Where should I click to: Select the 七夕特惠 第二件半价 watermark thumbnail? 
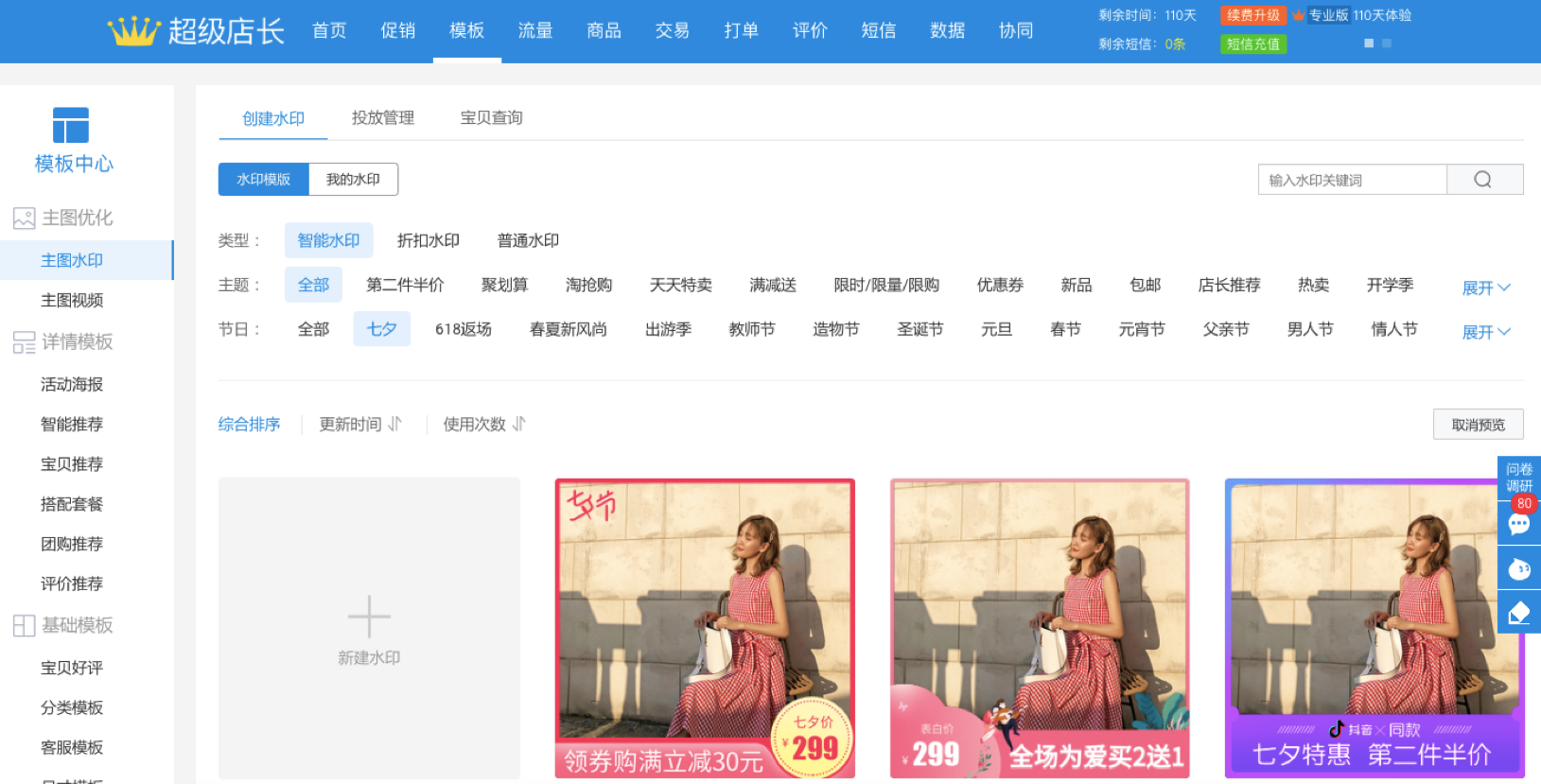[1374, 628]
